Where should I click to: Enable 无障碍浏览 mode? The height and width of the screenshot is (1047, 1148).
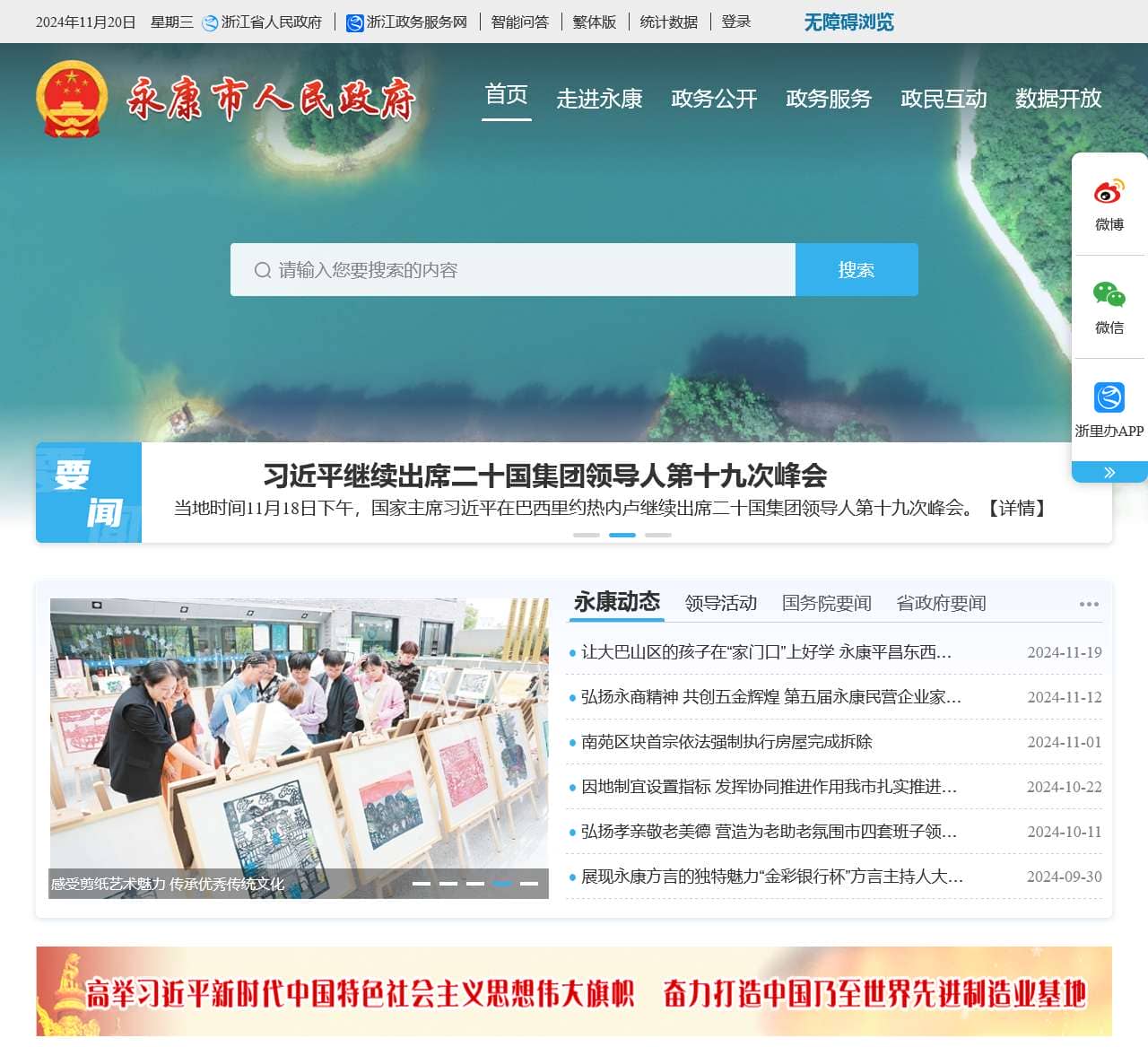[x=849, y=22]
